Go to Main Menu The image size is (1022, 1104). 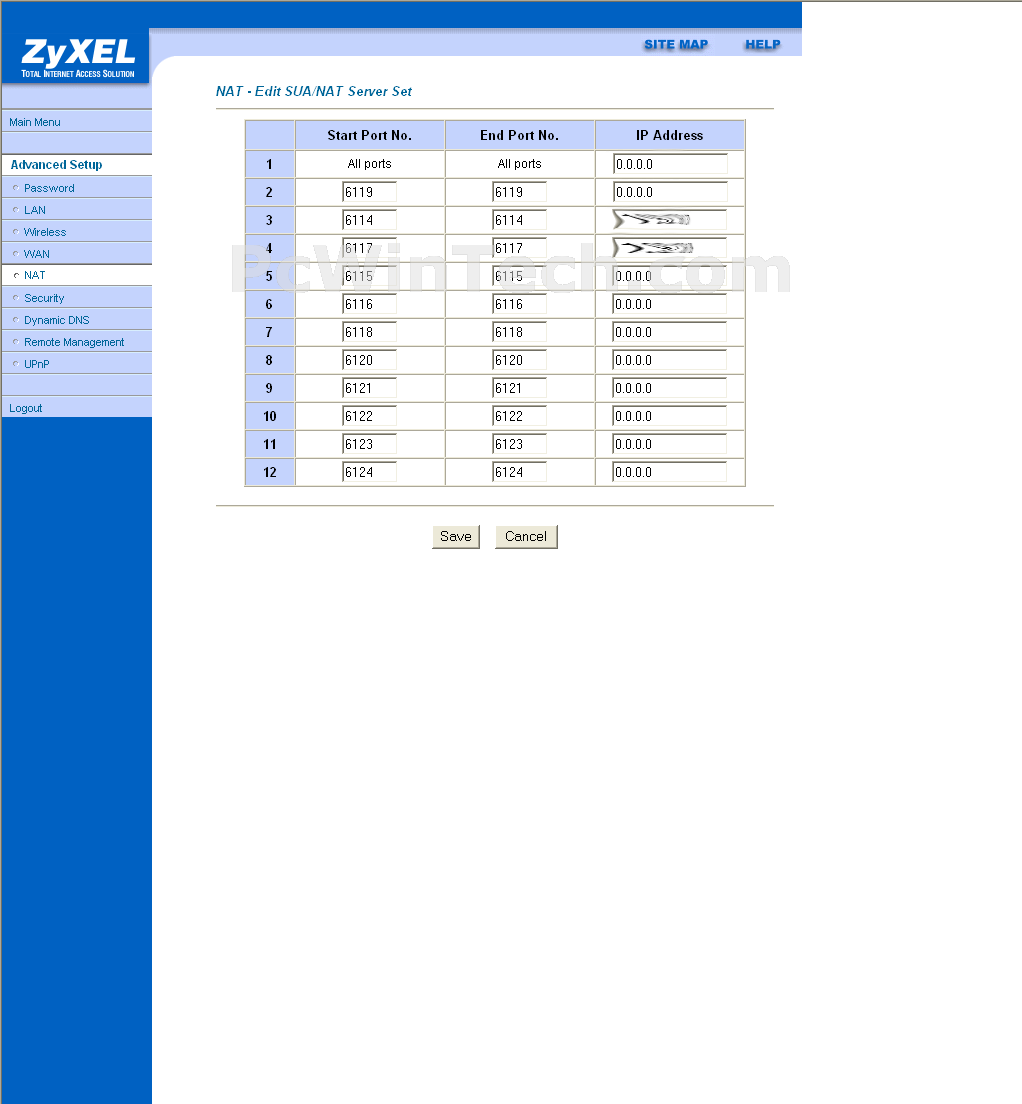tap(35, 122)
